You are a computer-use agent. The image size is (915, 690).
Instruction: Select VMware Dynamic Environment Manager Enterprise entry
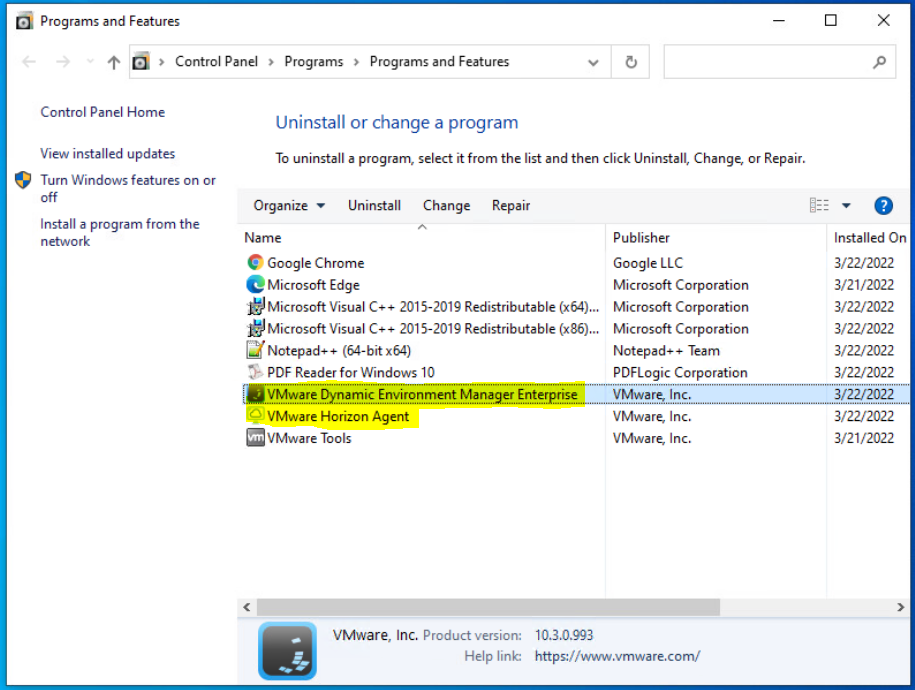coord(422,395)
